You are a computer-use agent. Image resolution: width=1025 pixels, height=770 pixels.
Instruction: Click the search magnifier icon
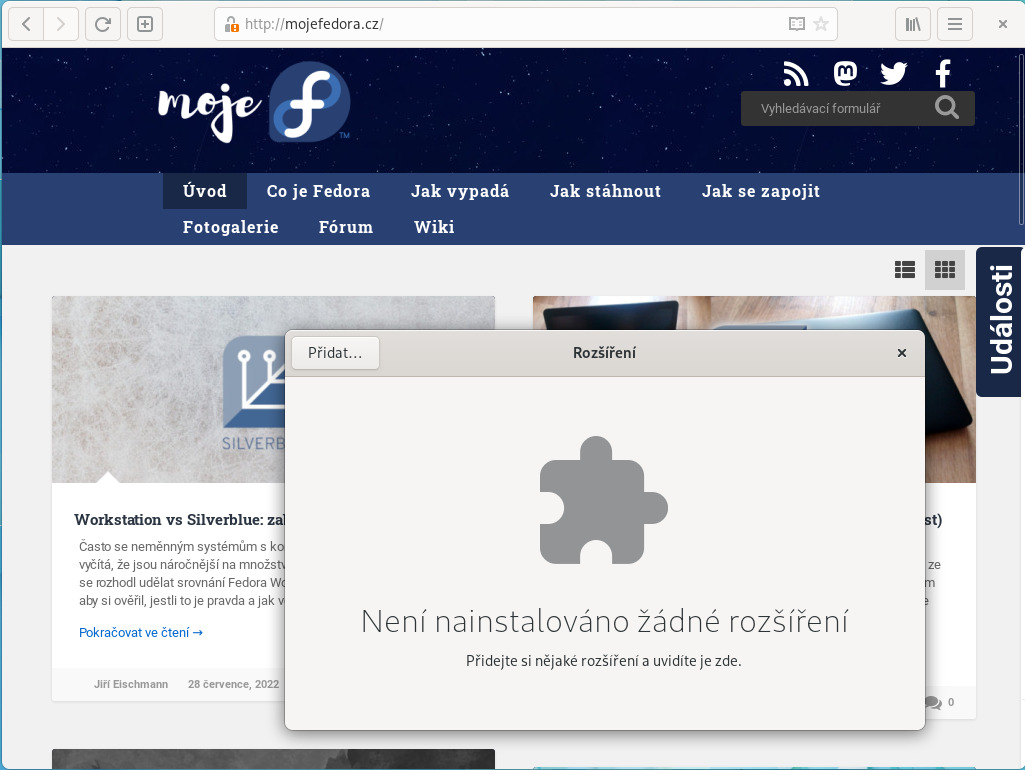[947, 108]
